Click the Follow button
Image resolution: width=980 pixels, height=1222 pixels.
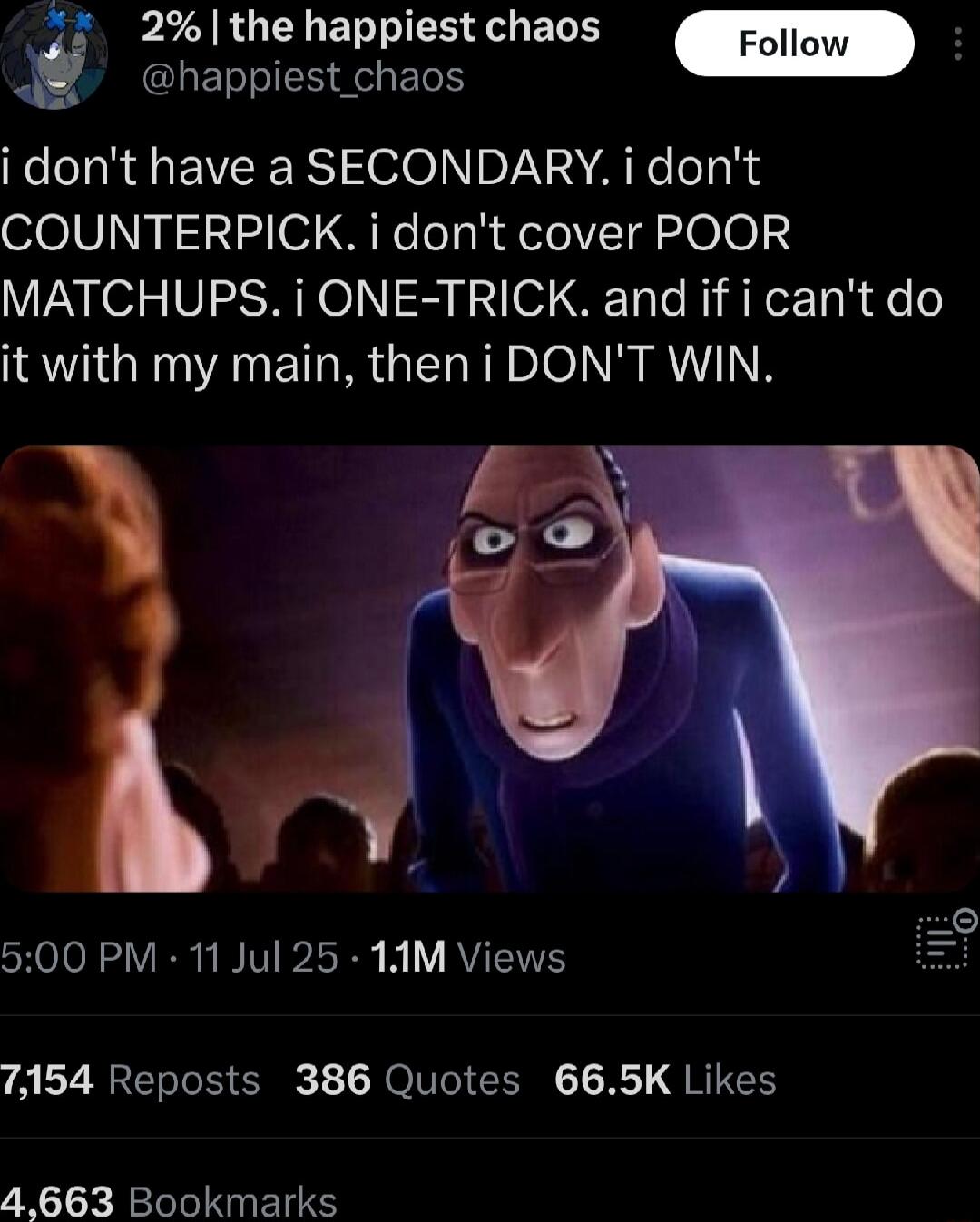[794, 43]
